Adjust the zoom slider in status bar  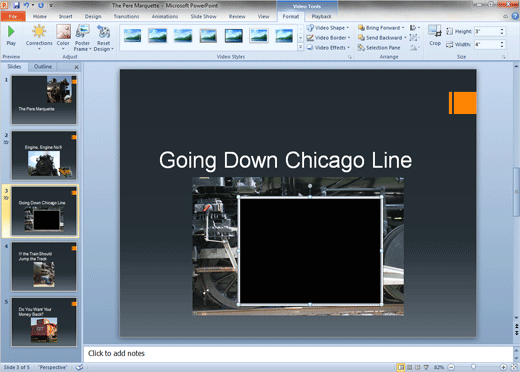click(473, 367)
